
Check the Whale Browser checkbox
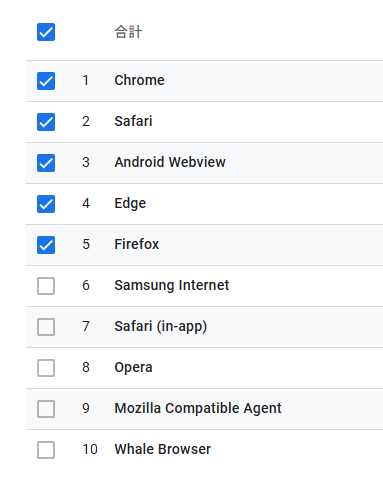tap(46, 450)
